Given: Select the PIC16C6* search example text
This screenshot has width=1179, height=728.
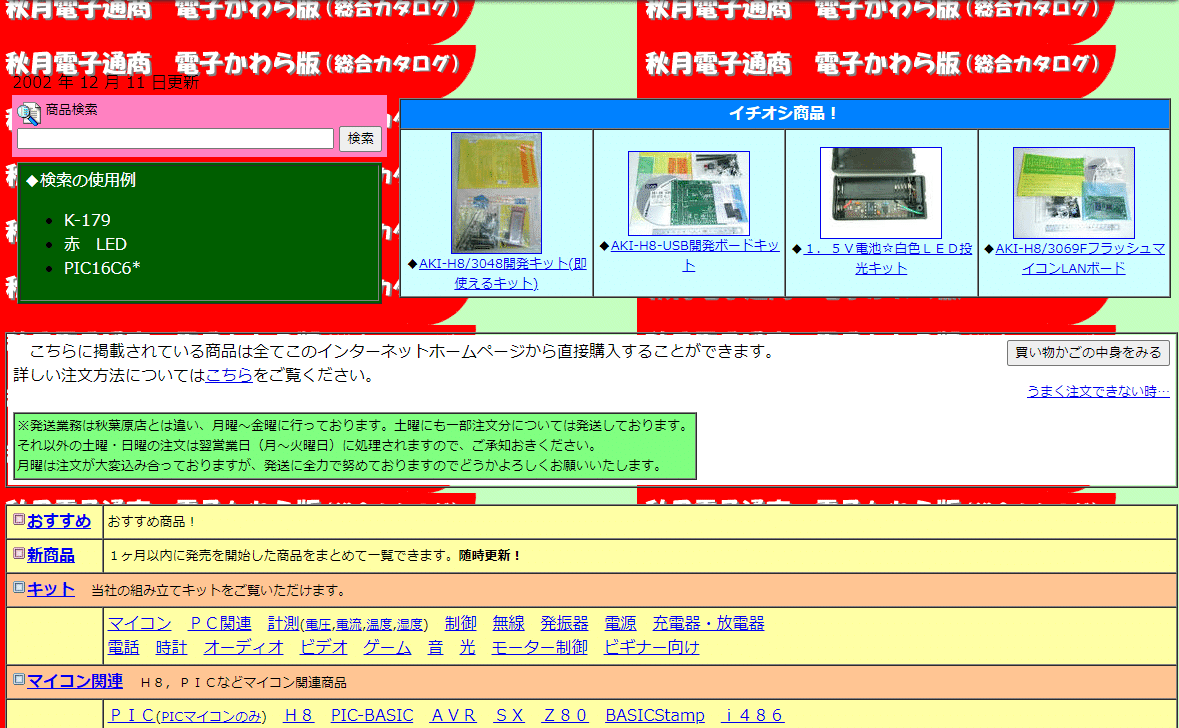Looking at the screenshot, I should tap(102, 268).
